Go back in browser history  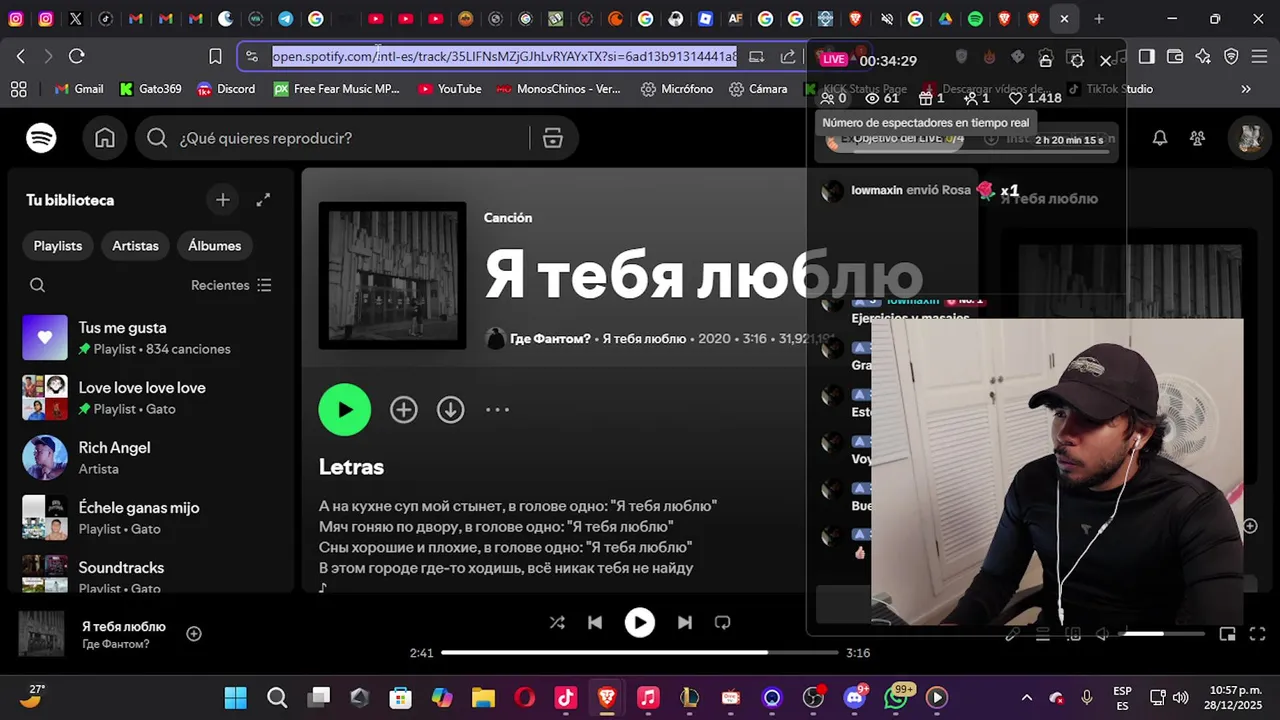21,57
